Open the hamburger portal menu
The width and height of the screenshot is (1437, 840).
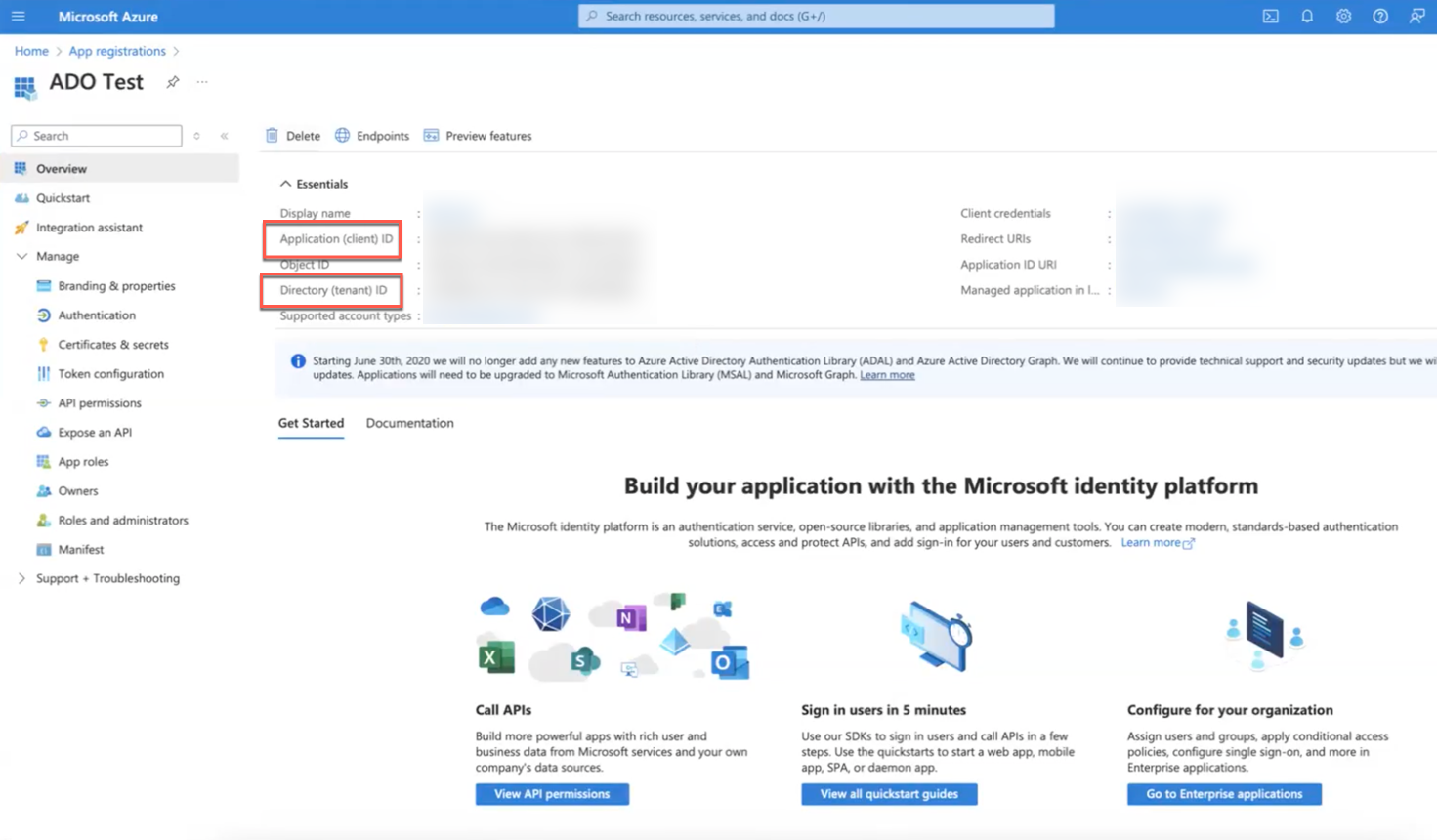pos(19,16)
